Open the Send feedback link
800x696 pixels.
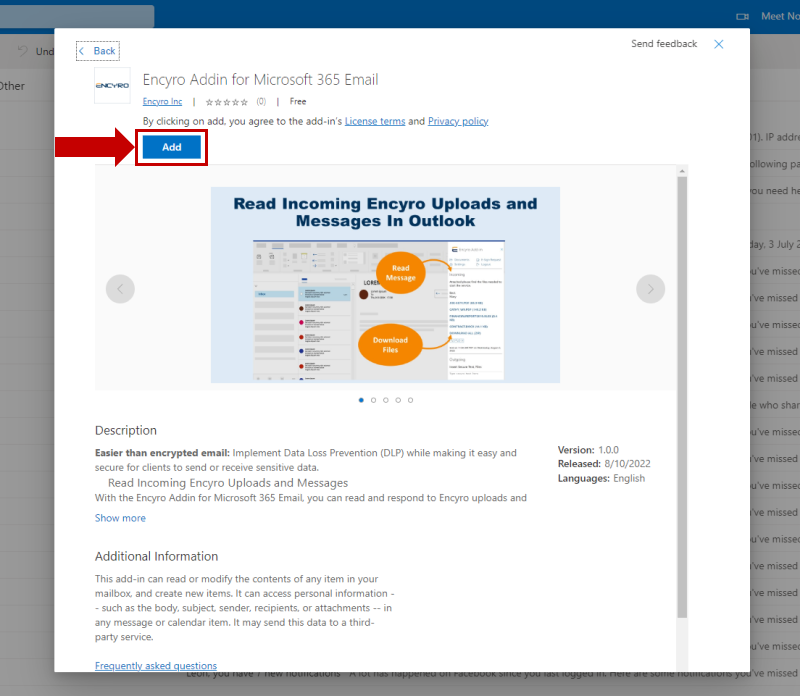click(x=664, y=44)
